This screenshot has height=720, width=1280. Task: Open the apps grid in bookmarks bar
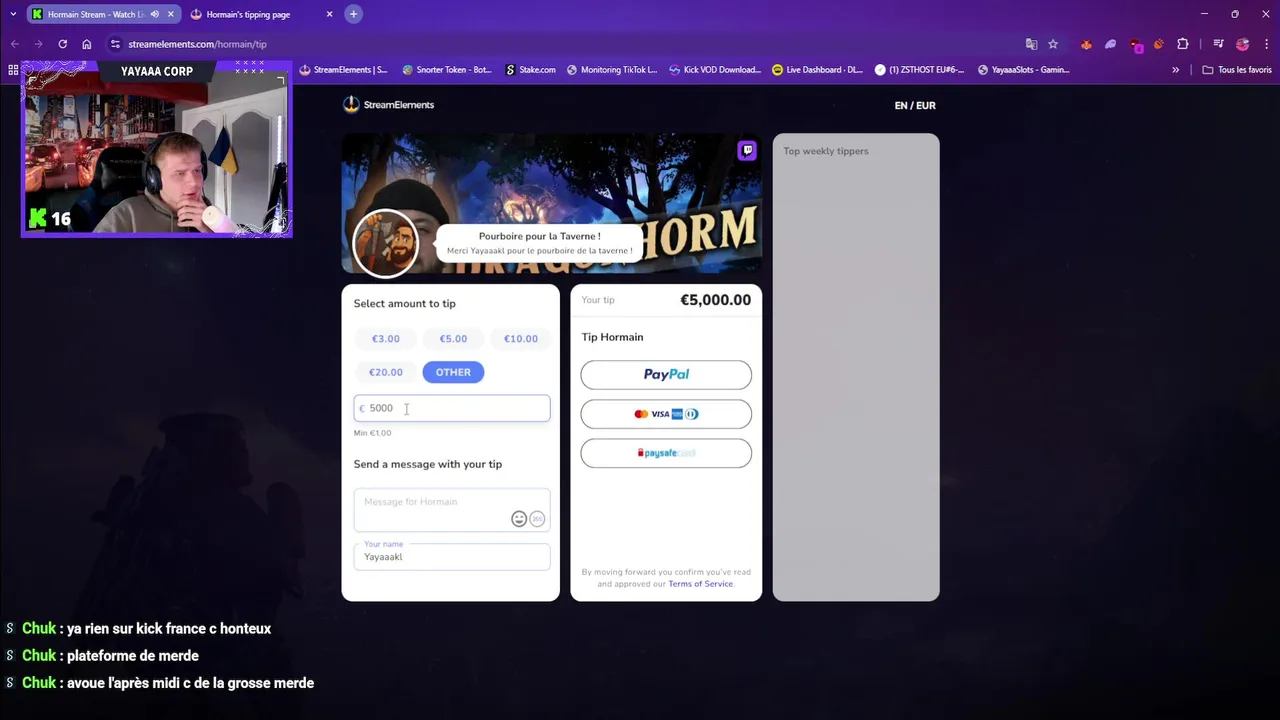tap(13, 70)
